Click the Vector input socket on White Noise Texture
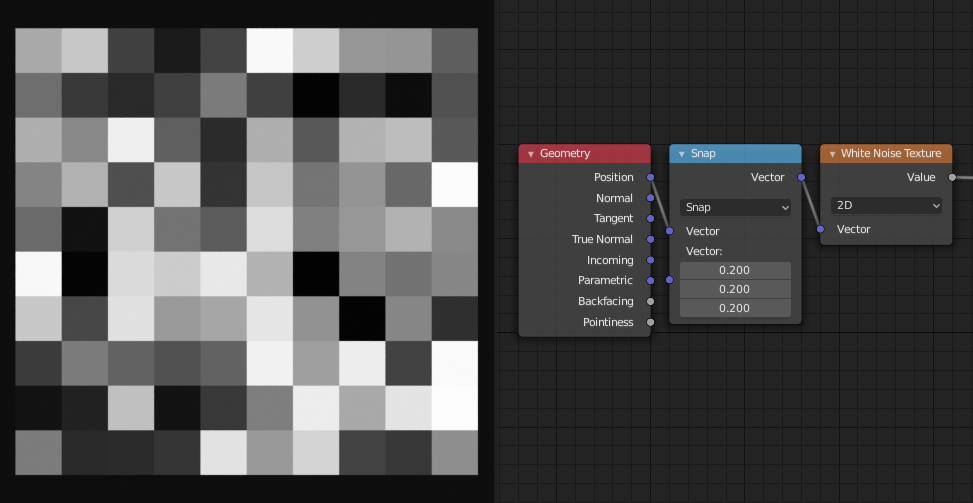 820,229
